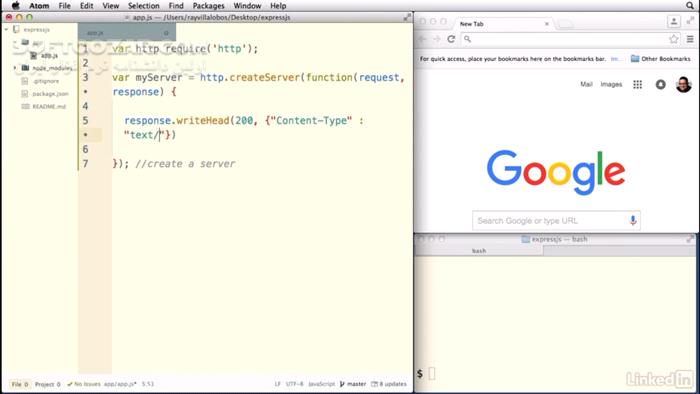The image size is (700, 394).
Task: Select the expressjs root folder
Action: [37, 29]
